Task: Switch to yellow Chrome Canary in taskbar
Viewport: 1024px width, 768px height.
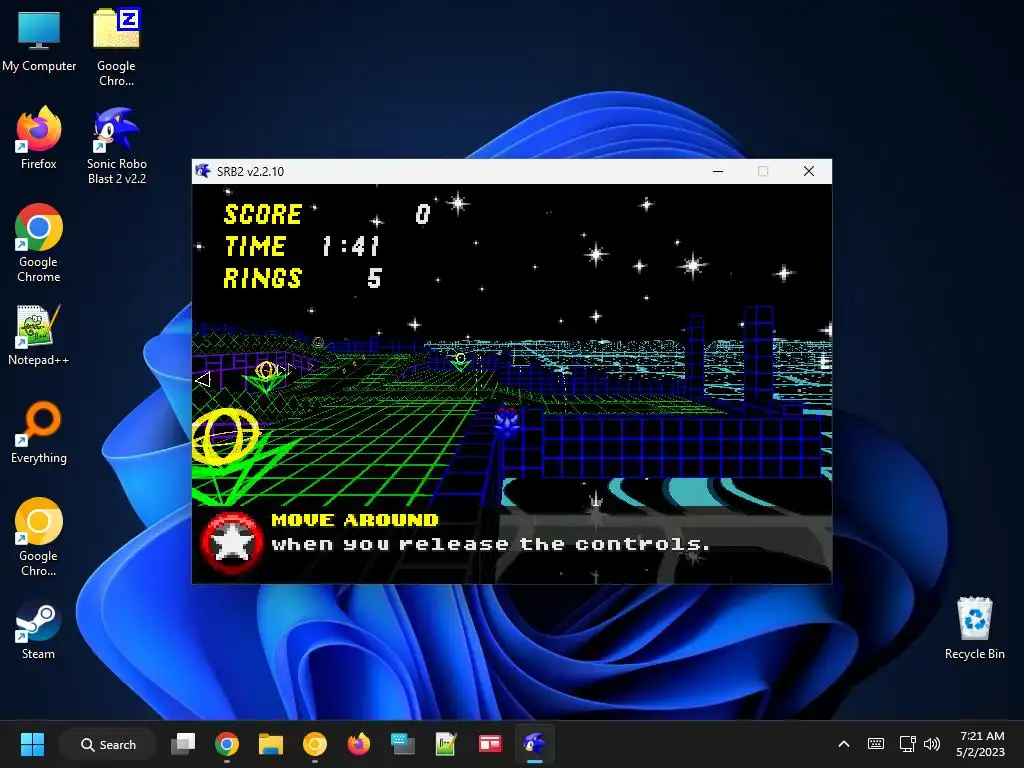Action: click(x=315, y=744)
